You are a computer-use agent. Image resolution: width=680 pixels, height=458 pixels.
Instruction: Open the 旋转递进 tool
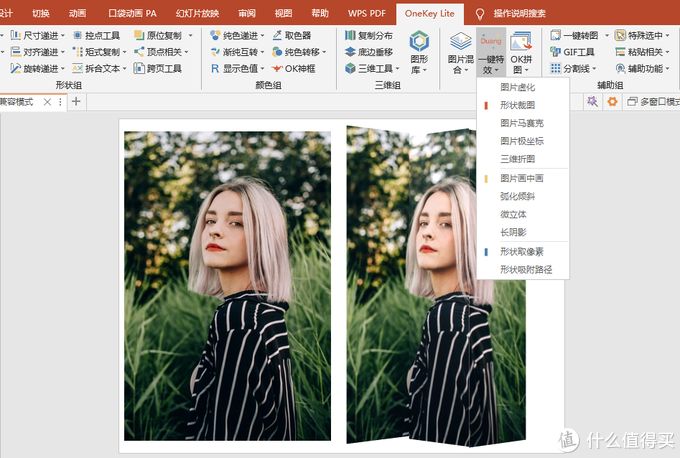tap(37, 68)
